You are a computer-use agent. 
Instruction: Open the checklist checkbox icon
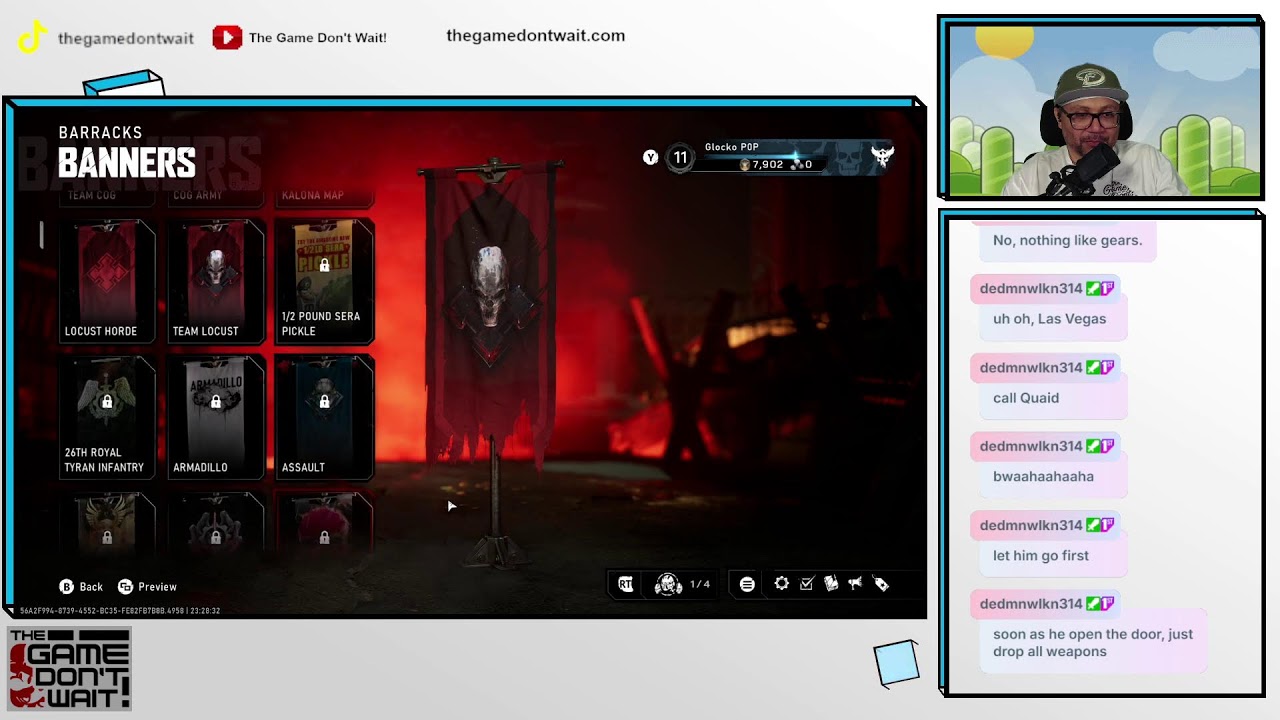point(807,584)
